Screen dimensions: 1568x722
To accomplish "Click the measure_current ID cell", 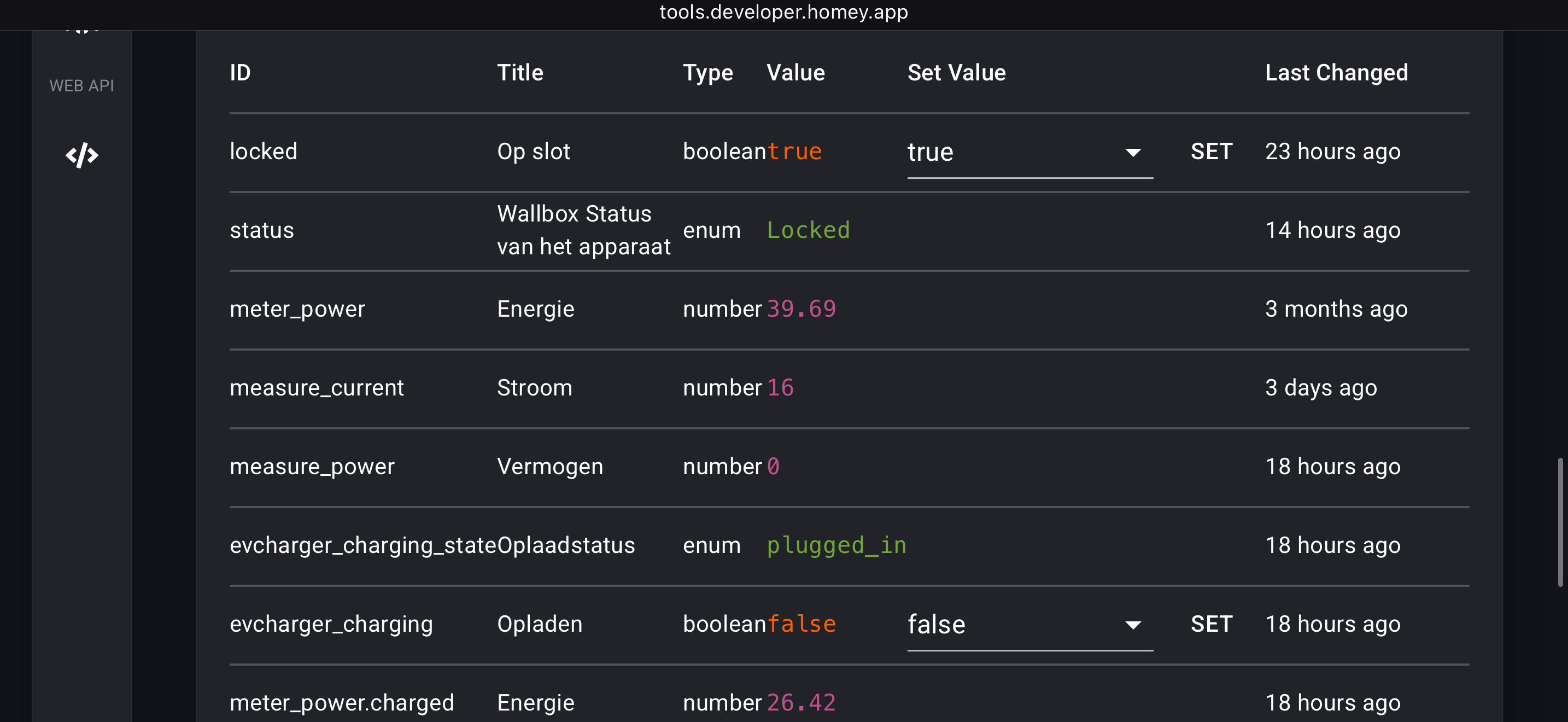I will tap(317, 388).
